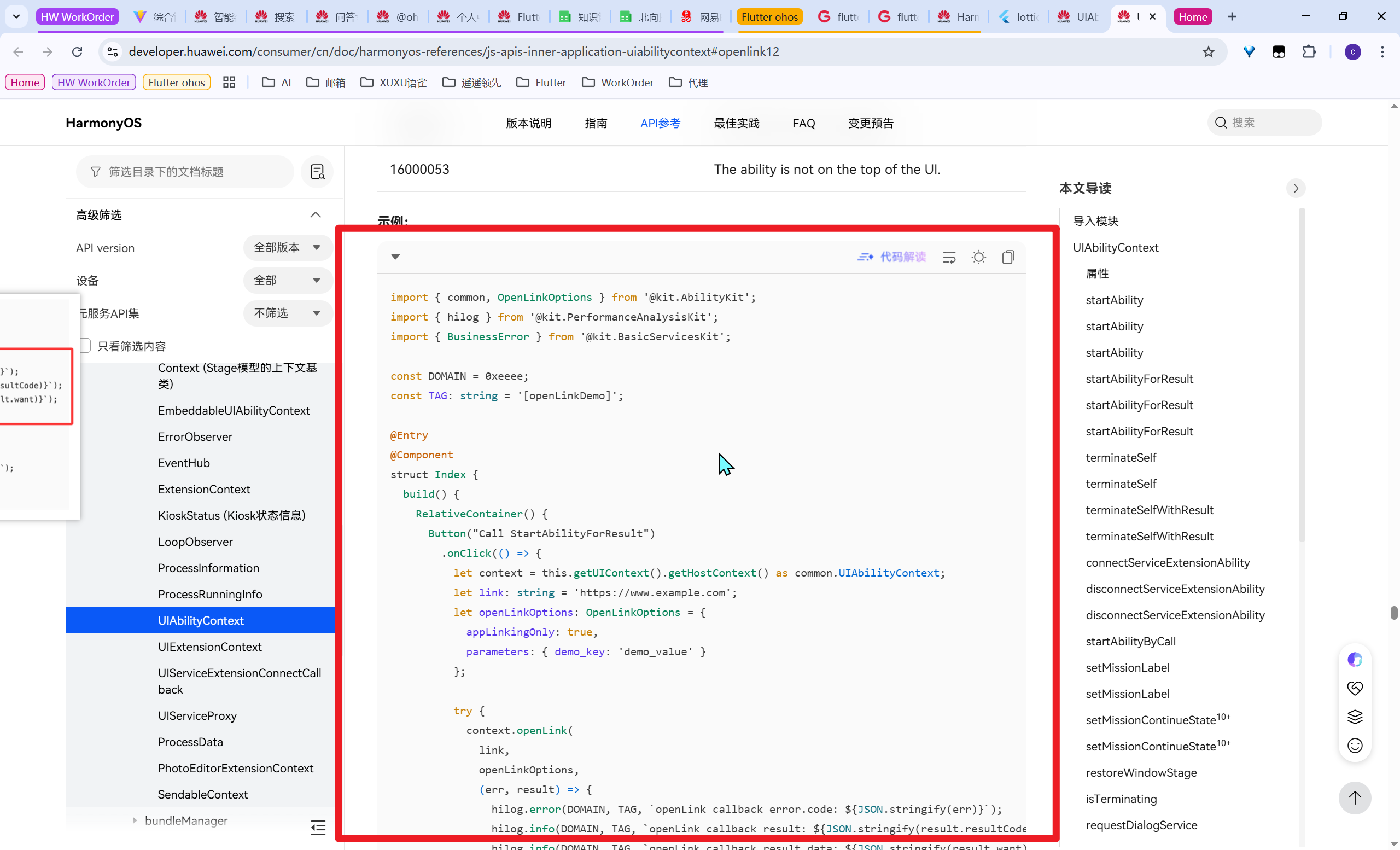Jump to terminateSelfWithResult in 本文导读
Image resolution: width=1400 pixels, height=850 pixels.
point(1149,510)
